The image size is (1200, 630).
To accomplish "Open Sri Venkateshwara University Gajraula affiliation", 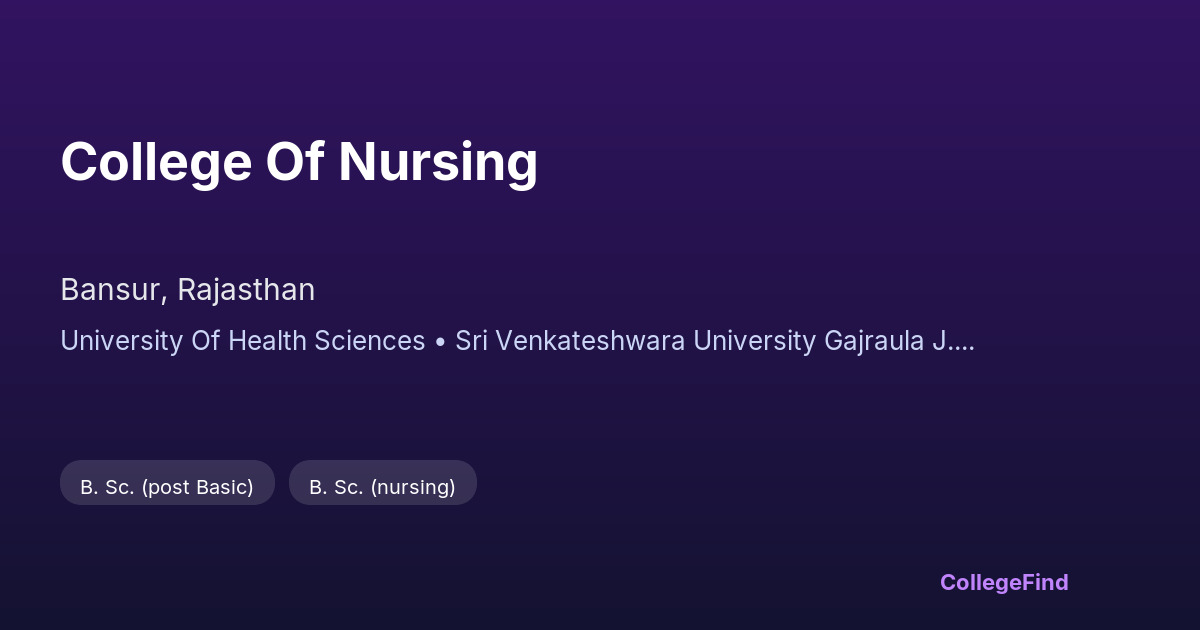I will tap(689, 341).
